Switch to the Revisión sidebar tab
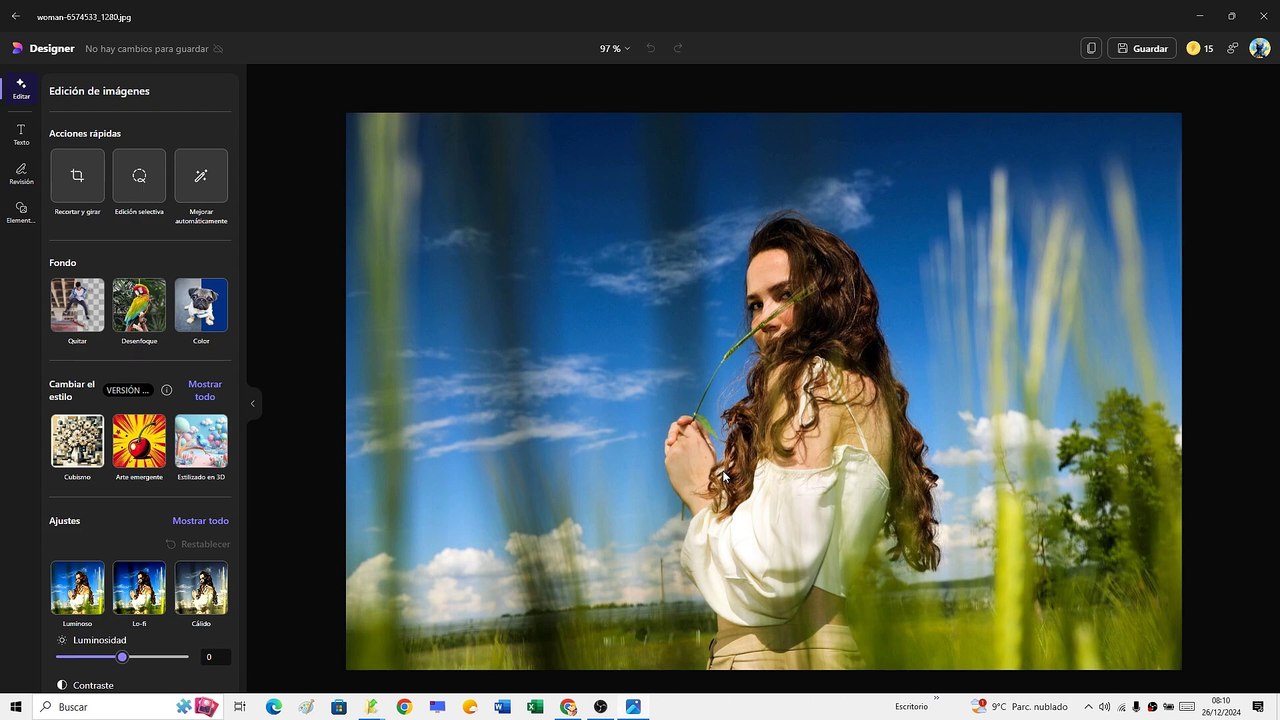The width and height of the screenshot is (1280, 720). 21,174
